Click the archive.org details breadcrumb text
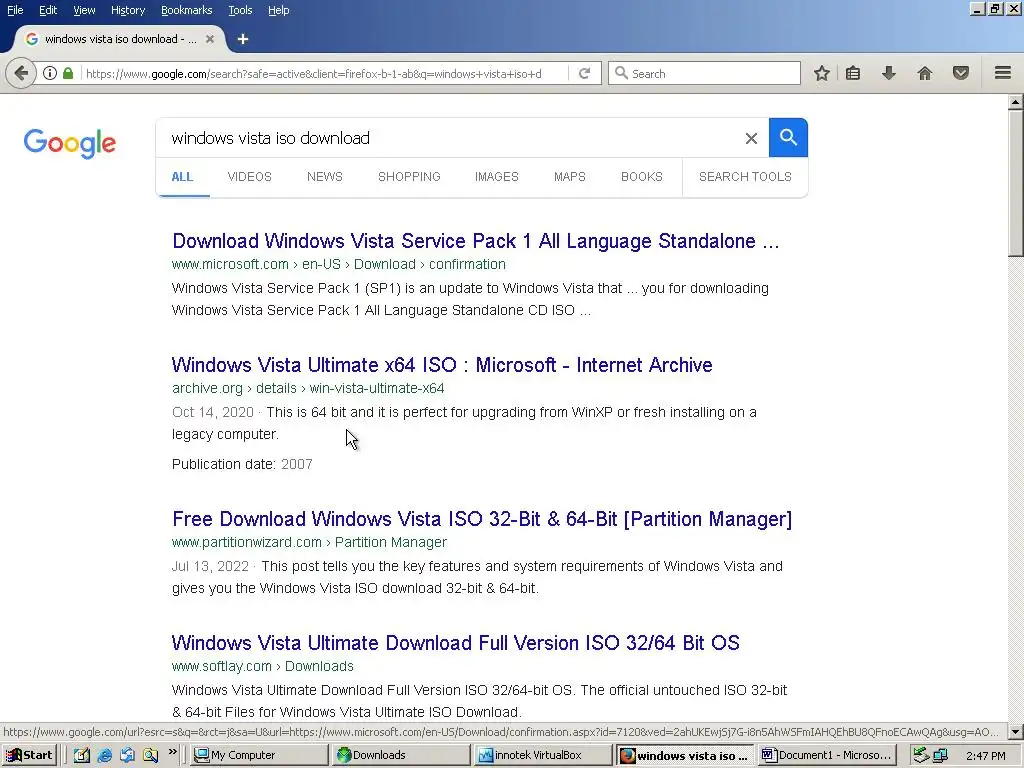Image resolution: width=1024 pixels, height=768 pixels. 308,388
